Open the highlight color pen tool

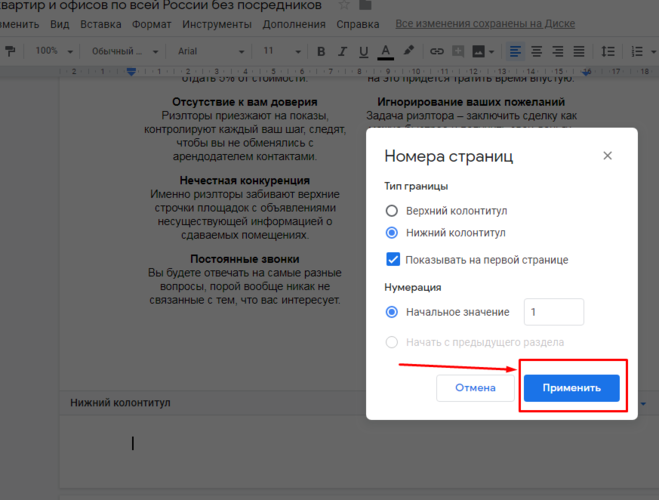(408, 51)
